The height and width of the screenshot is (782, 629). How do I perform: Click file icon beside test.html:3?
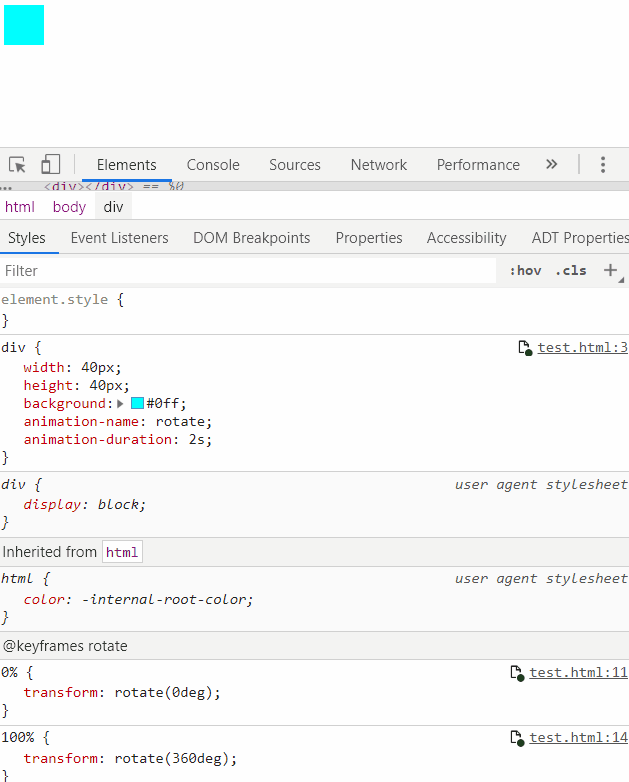coord(525,348)
